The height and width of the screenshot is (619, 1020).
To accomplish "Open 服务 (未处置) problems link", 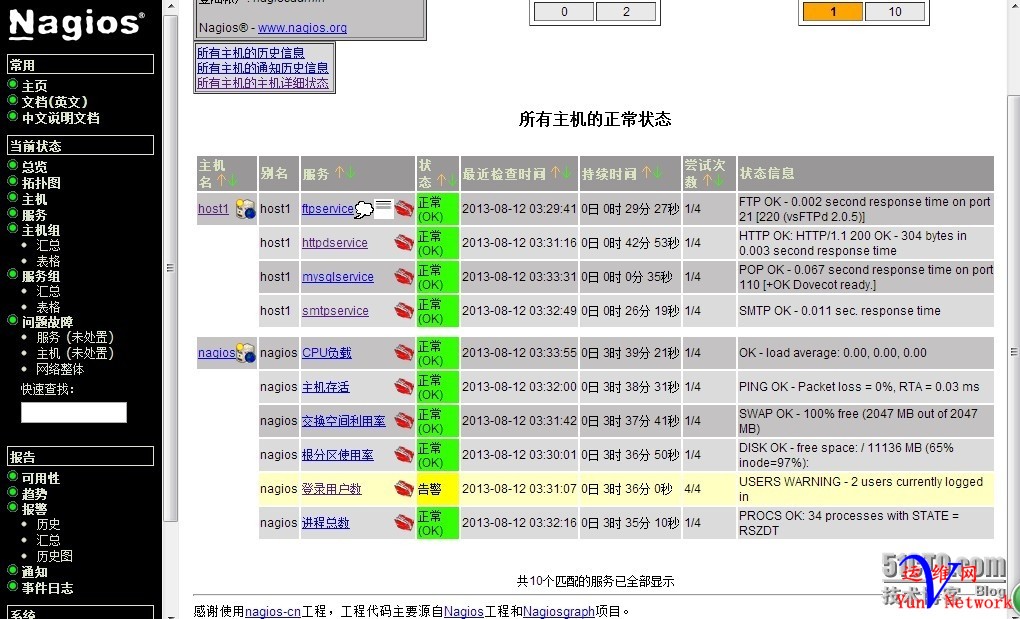I will click(75, 337).
